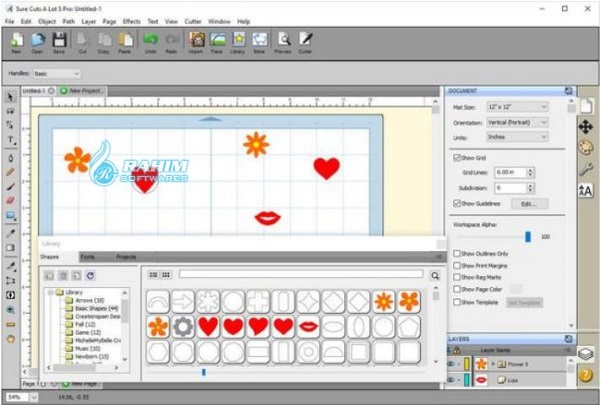Click the yellow Flower layer color swatch
Image resolution: width=600 pixels, height=405 pixels.
point(467,364)
